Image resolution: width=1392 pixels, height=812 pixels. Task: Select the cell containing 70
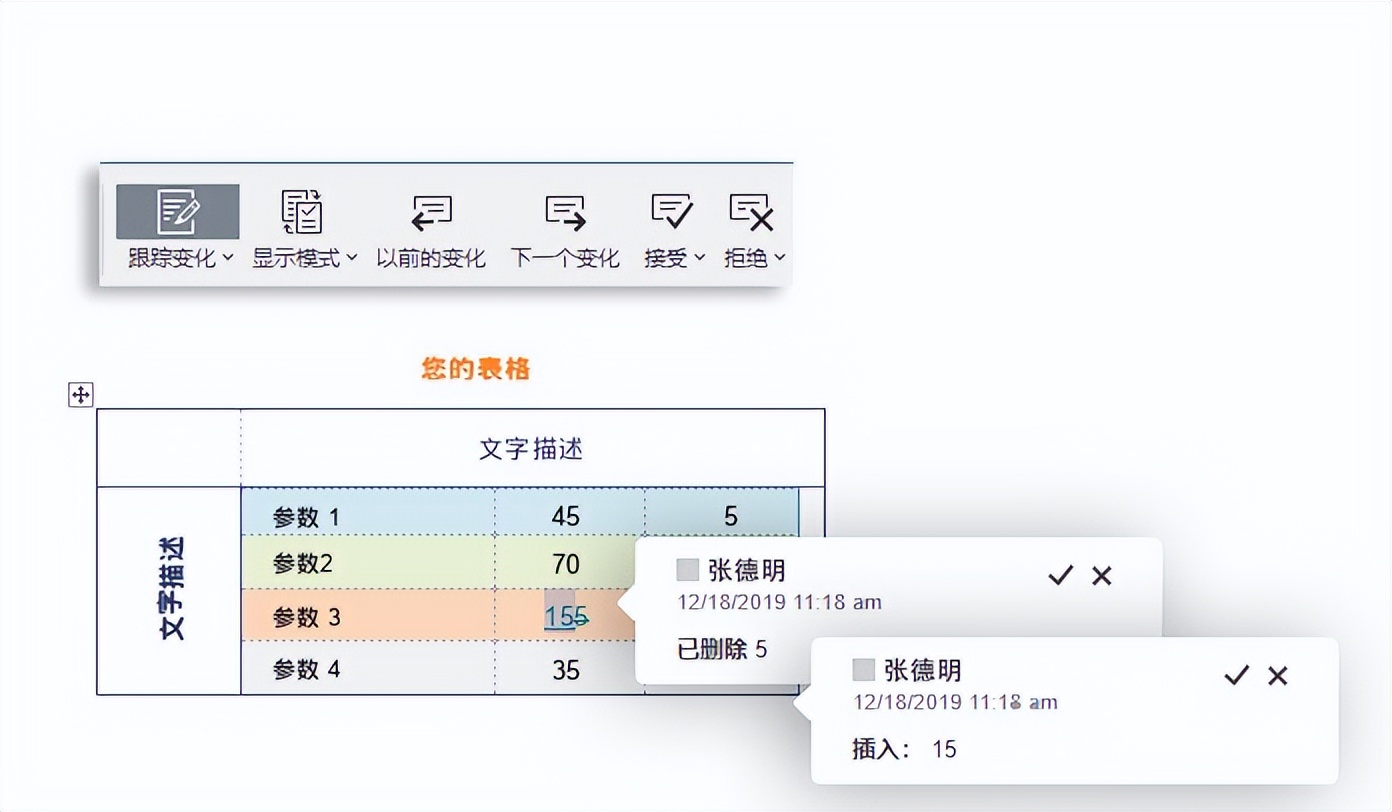pos(567,564)
